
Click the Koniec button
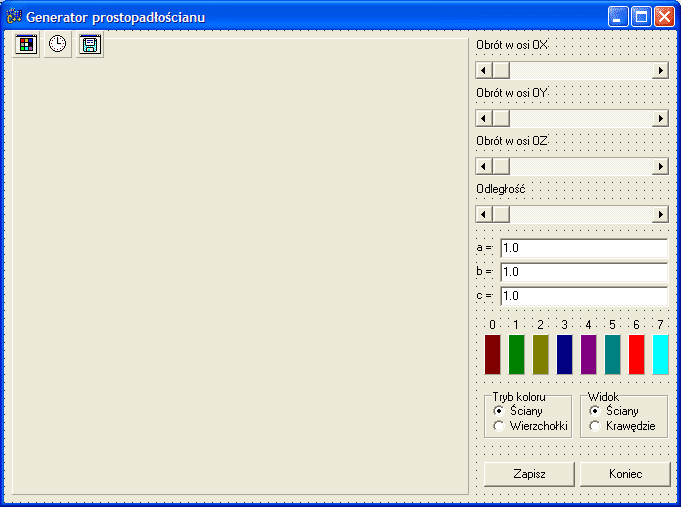click(x=625, y=474)
